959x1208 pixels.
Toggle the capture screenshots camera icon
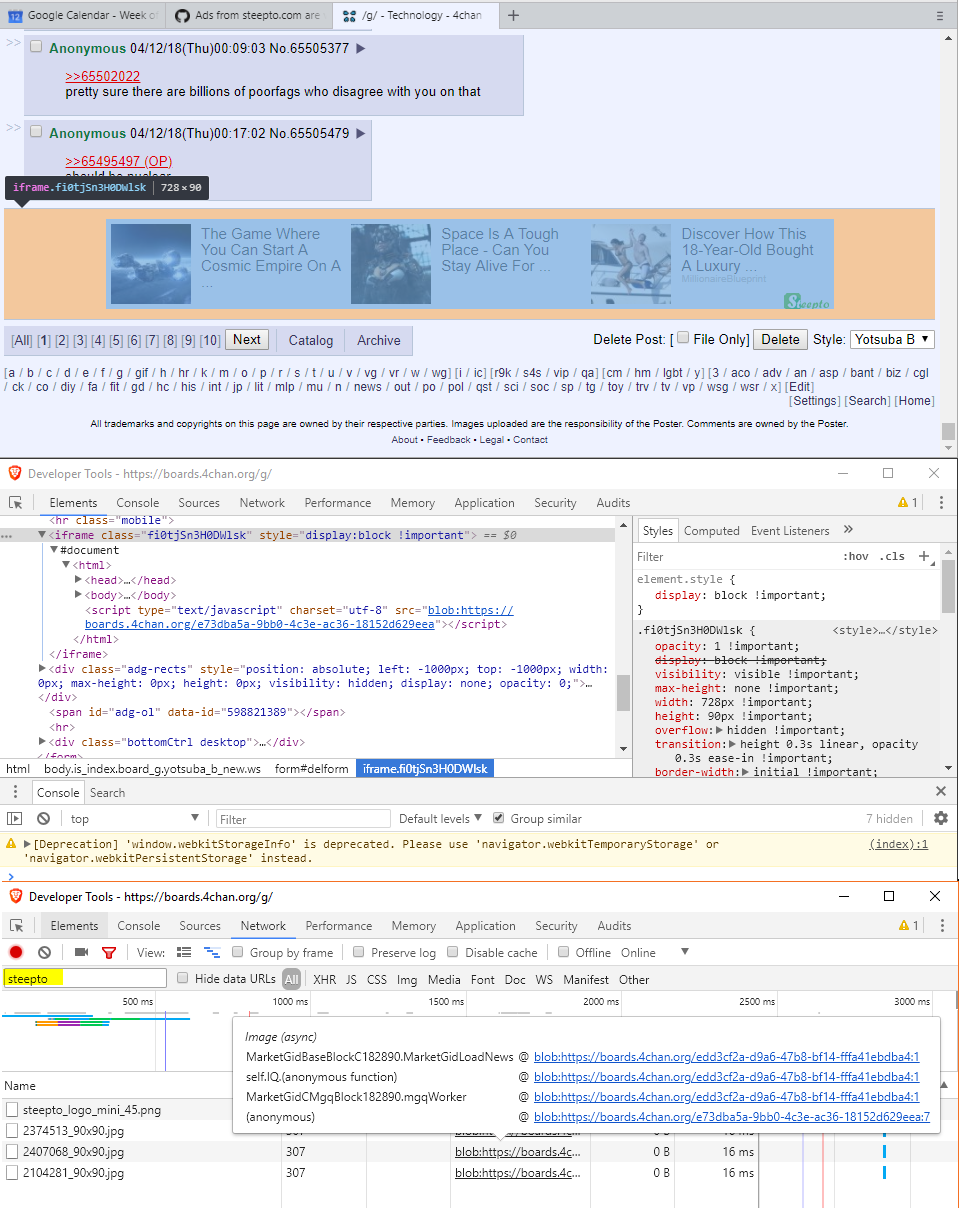(x=82, y=953)
